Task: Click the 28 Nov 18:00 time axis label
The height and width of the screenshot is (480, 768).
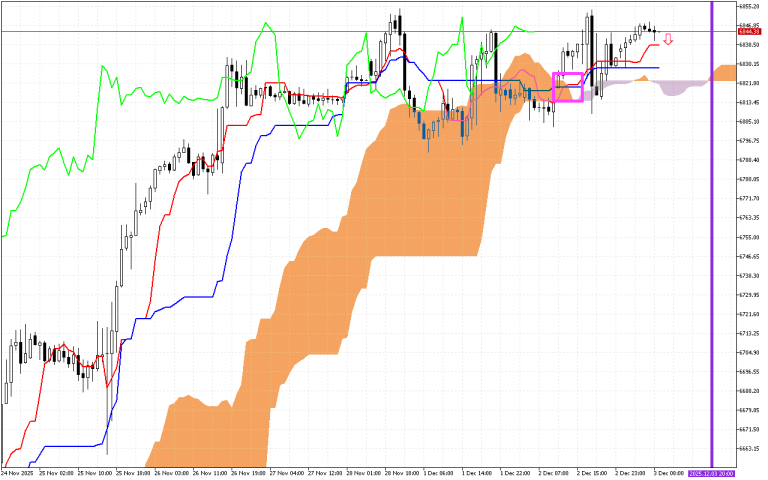Action: (402, 474)
